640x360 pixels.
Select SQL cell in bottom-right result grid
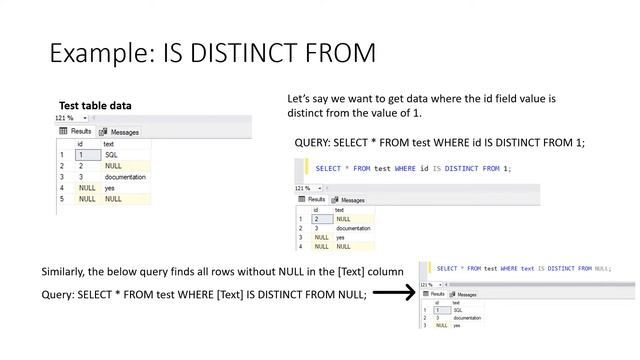467,310
